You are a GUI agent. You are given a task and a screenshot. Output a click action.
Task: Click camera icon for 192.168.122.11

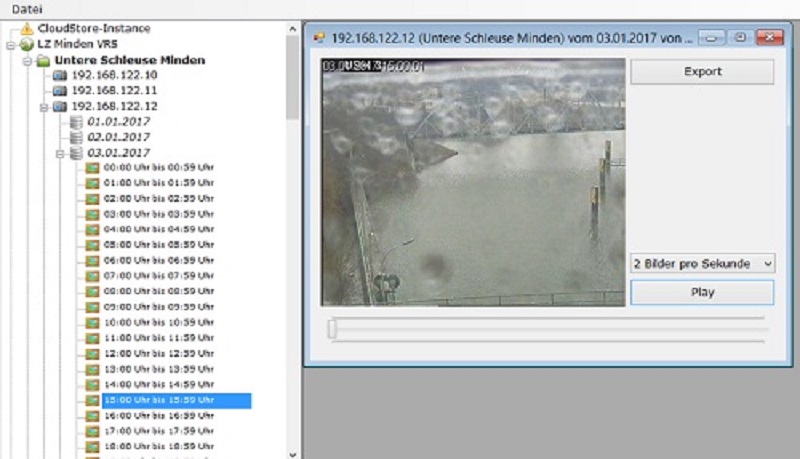click(x=60, y=91)
